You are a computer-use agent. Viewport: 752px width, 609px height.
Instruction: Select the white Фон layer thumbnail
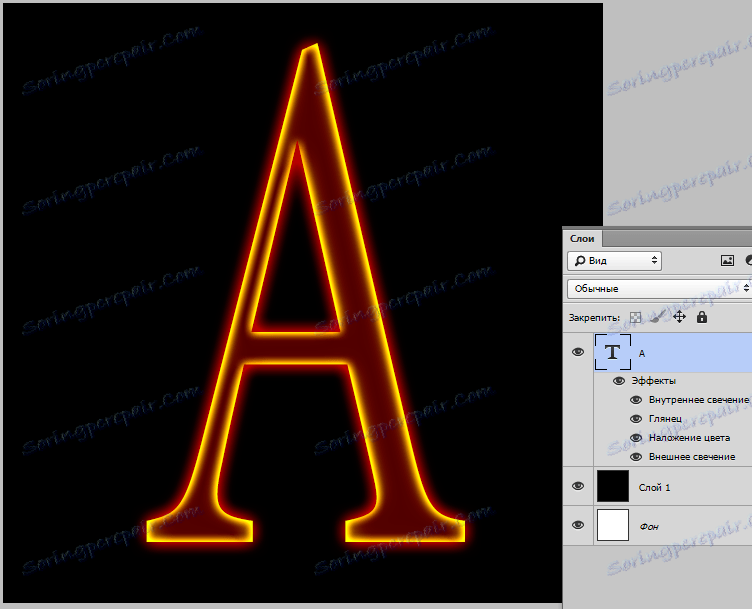[612, 525]
